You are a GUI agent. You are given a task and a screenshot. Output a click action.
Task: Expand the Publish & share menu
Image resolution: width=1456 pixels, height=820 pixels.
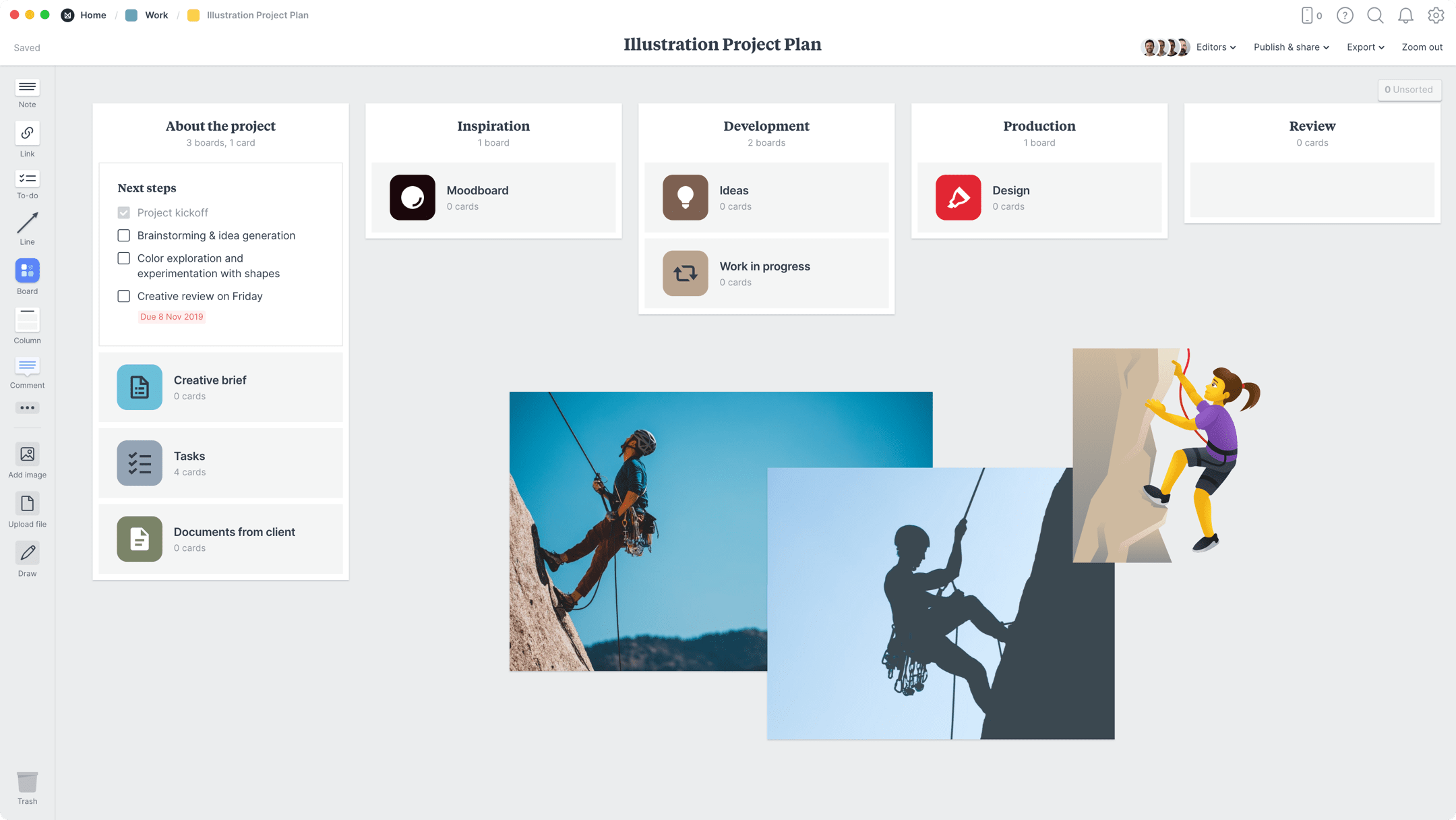click(1291, 47)
